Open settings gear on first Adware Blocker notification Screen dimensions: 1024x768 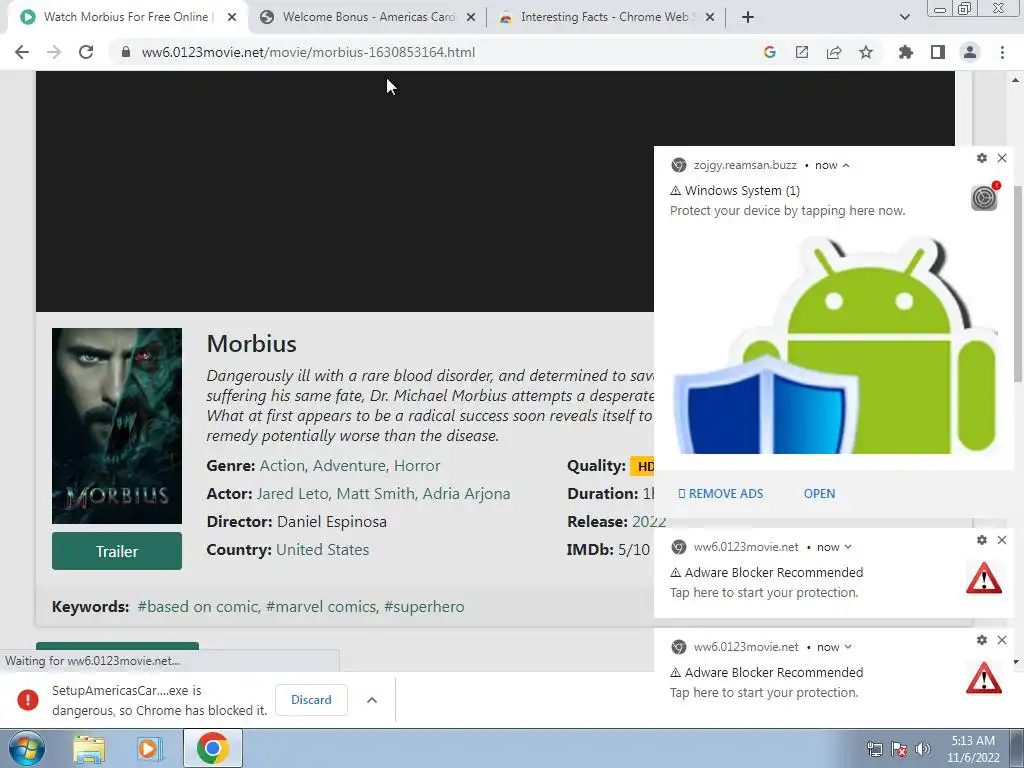pyautogui.click(x=982, y=540)
